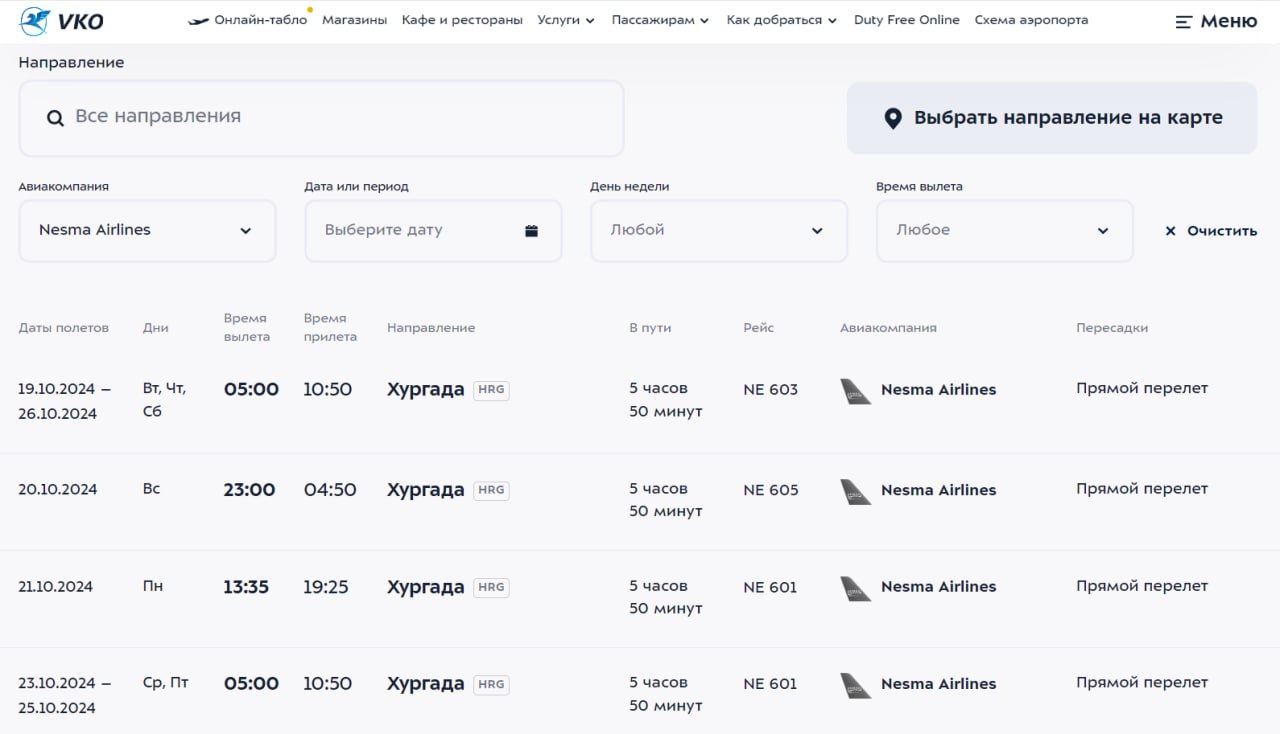Image resolution: width=1280 pixels, height=734 pixels.
Task: Go to Схема аэропорта page
Action: click(1031, 20)
